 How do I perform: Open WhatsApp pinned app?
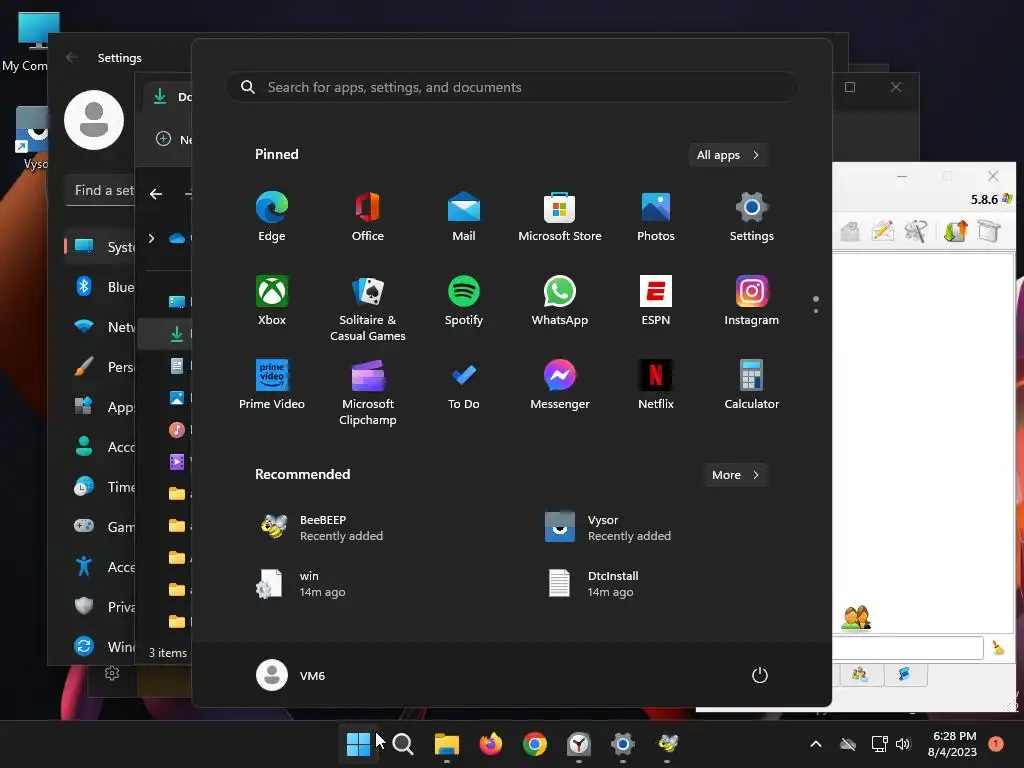560,300
